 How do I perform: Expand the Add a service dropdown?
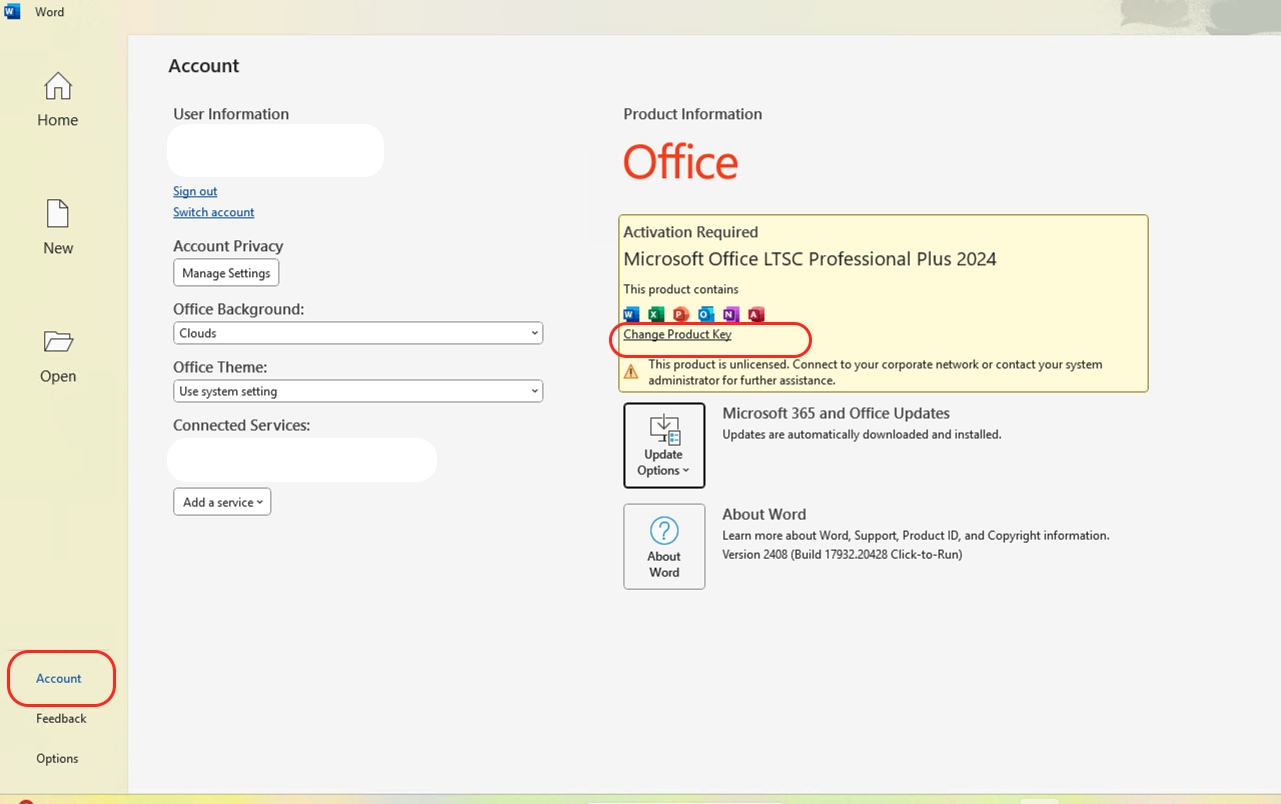coord(222,502)
